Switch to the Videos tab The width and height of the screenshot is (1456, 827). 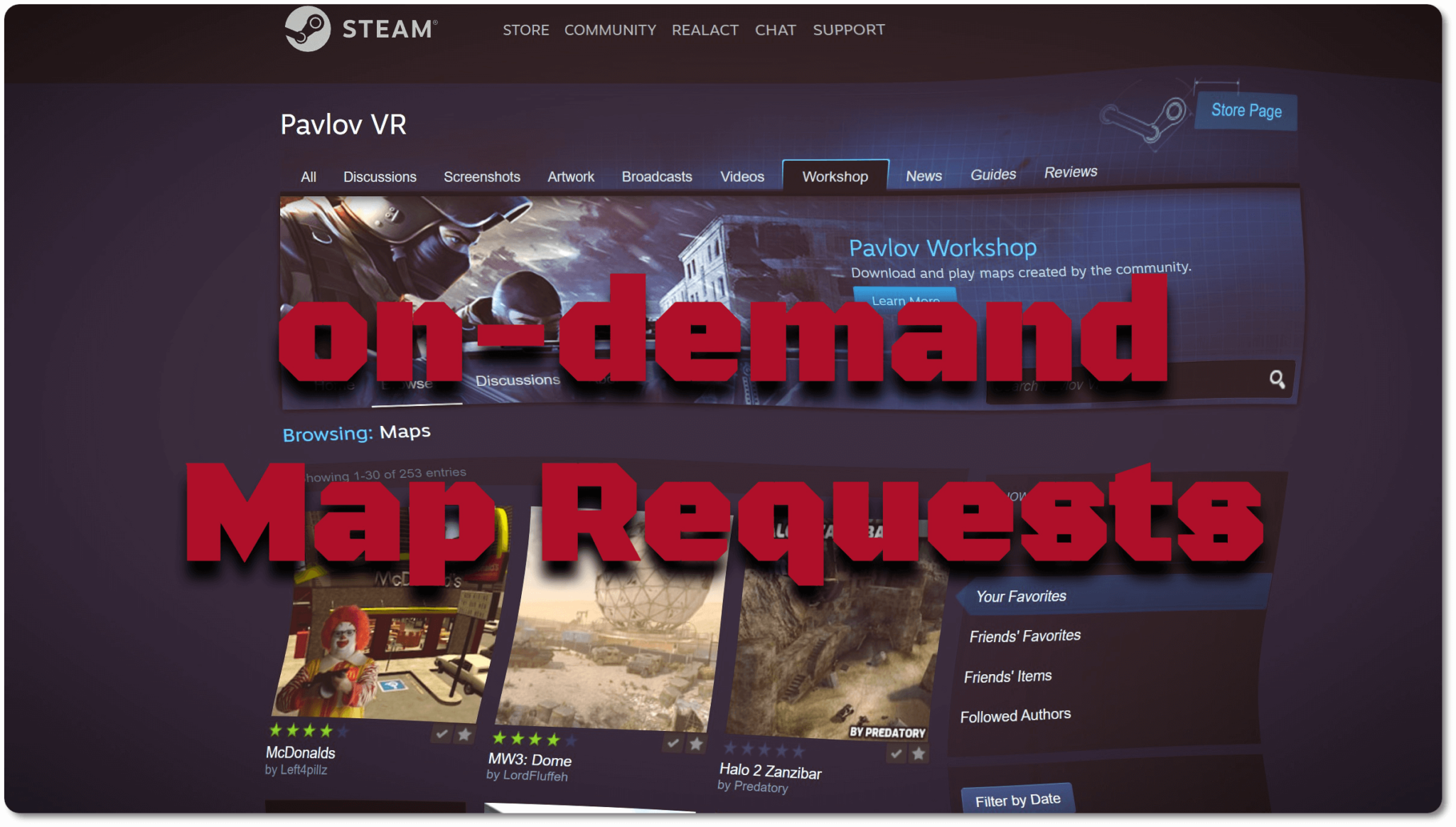[x=742, y=177]
